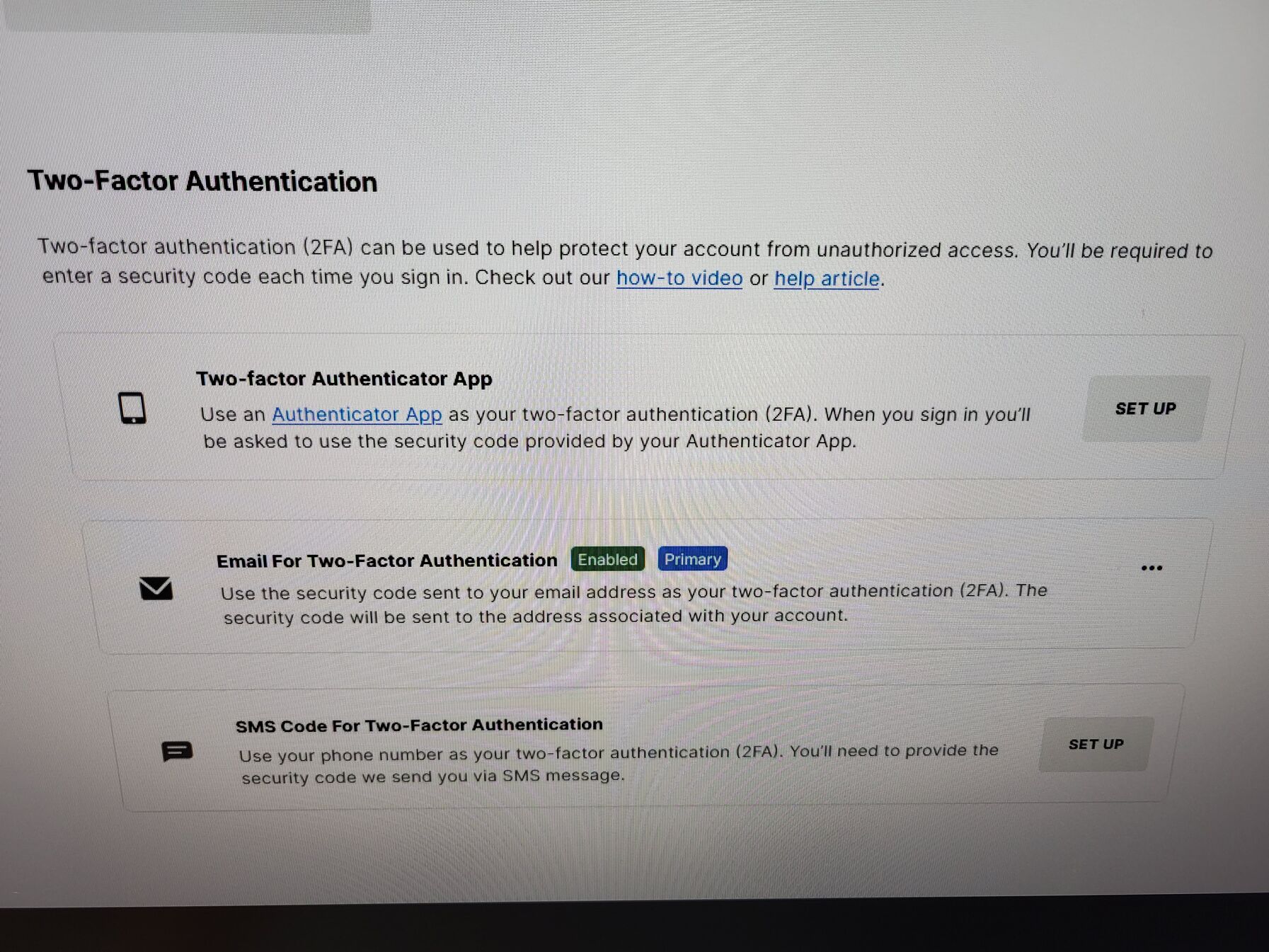Viewport: 1269px width, 952px height.
Task: Click SET UP for Two-factor Authenticator App
Action: [1145, 408]
